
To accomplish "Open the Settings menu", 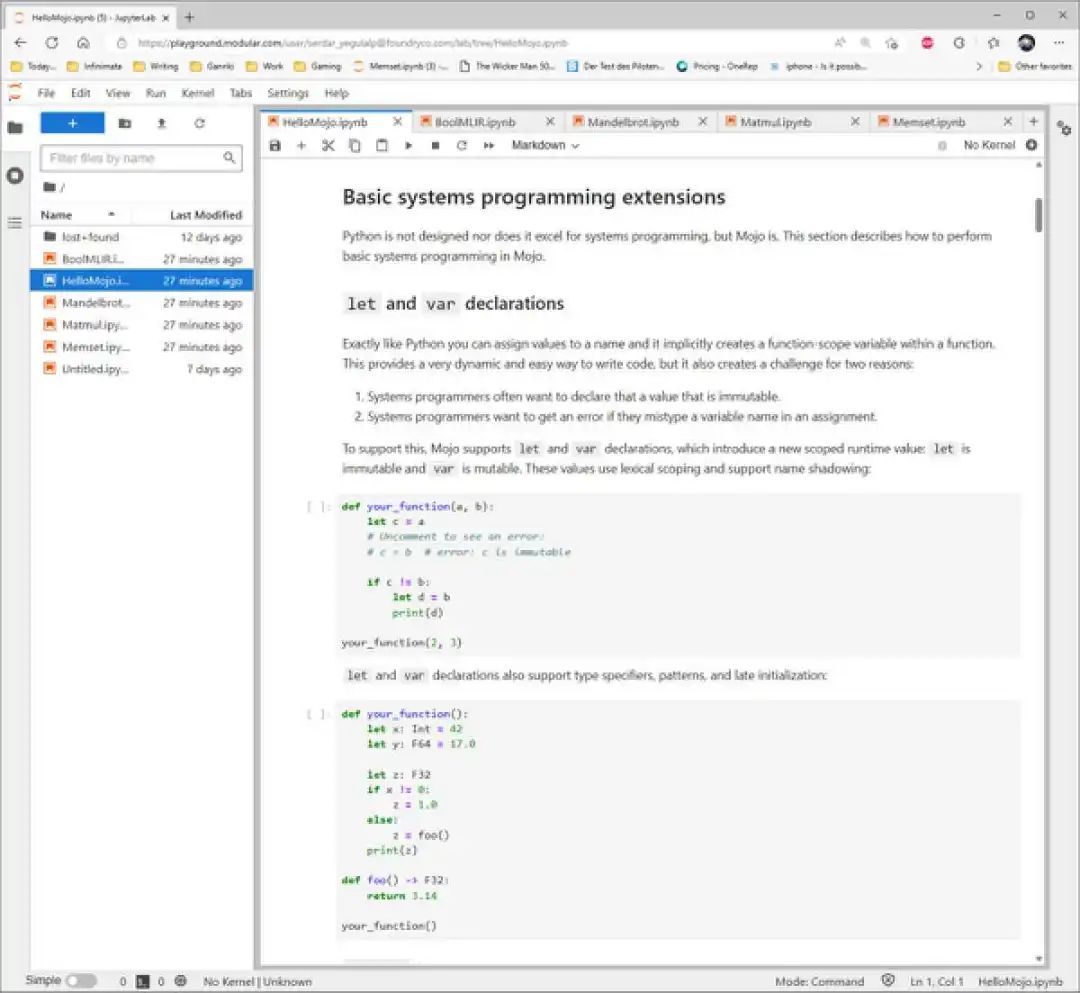I will [288, 93].
